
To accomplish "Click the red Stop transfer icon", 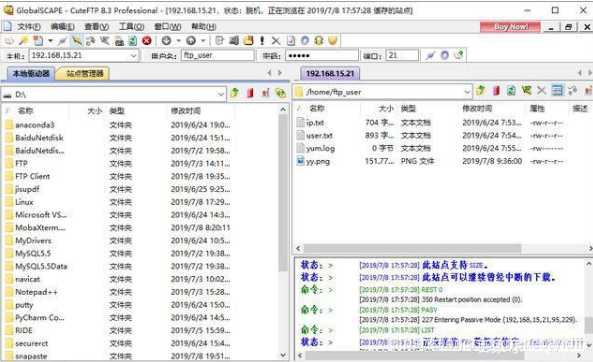I will (147, 40).
